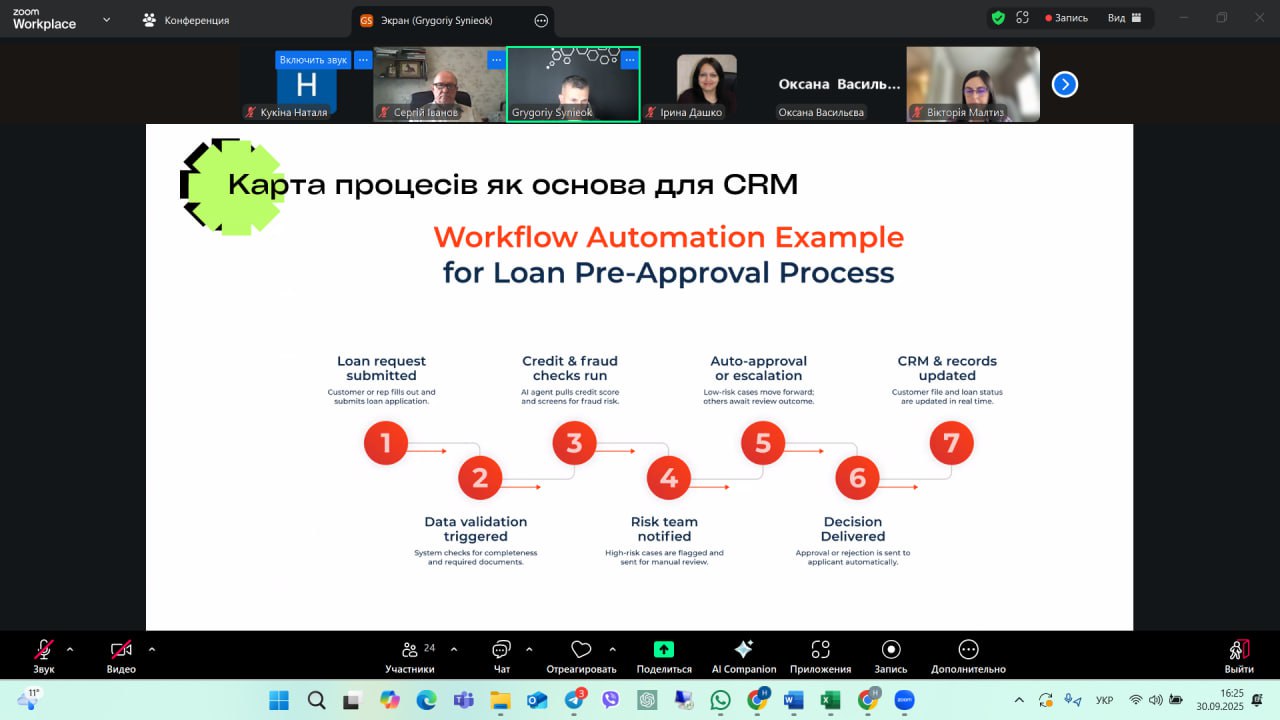
Task: Click the Loan request submitted step label
Action: pyautogui.click(x=381, y=368)
